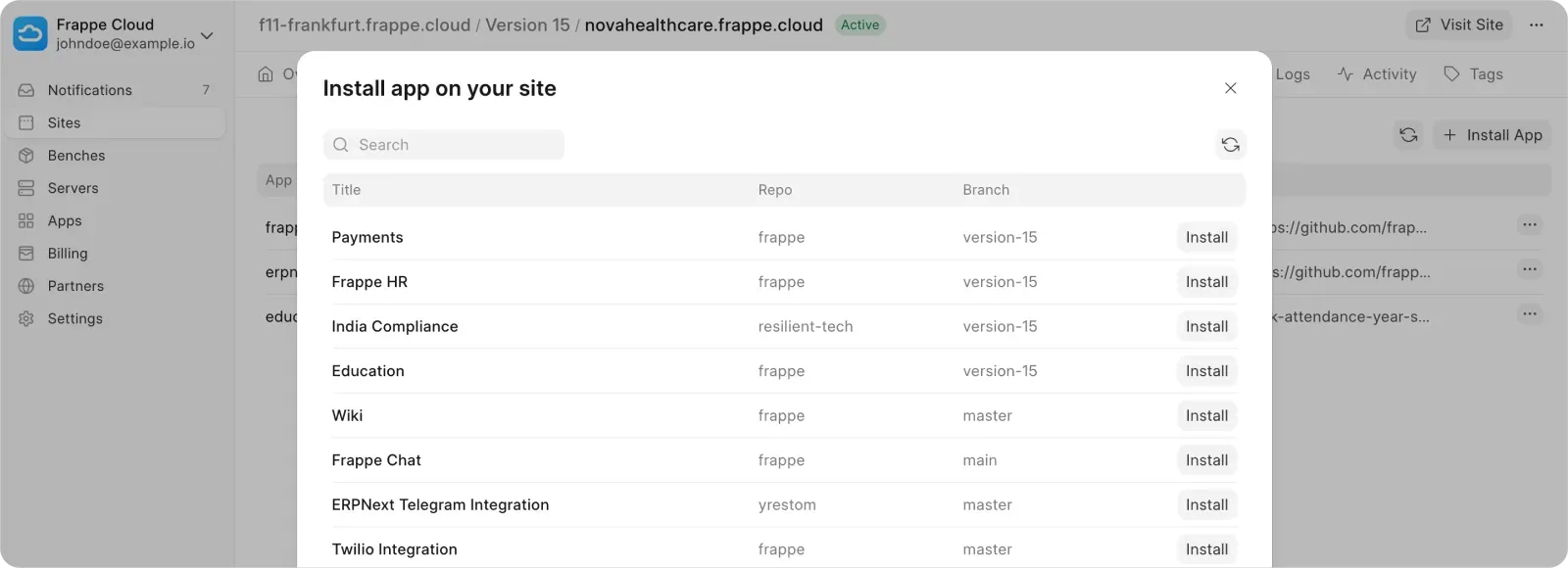This screenshot has height=568, width=1568.
Task: Install the India Compliance app
Action: click(x=1206, y=326)
